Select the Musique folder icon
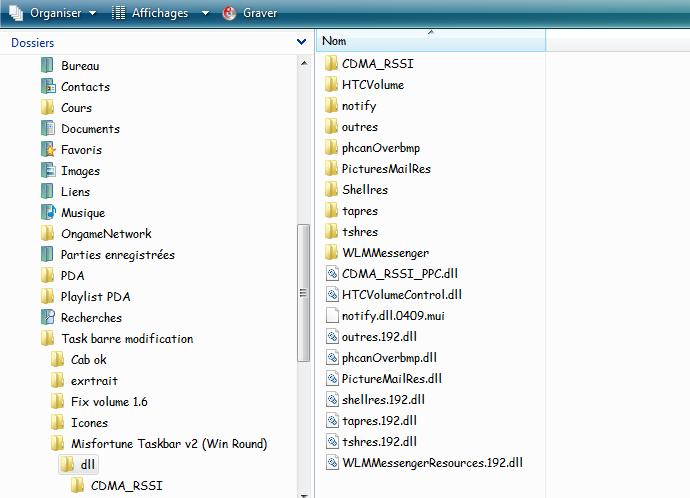Viewport: 690px width, 498px height. (48, 212)
